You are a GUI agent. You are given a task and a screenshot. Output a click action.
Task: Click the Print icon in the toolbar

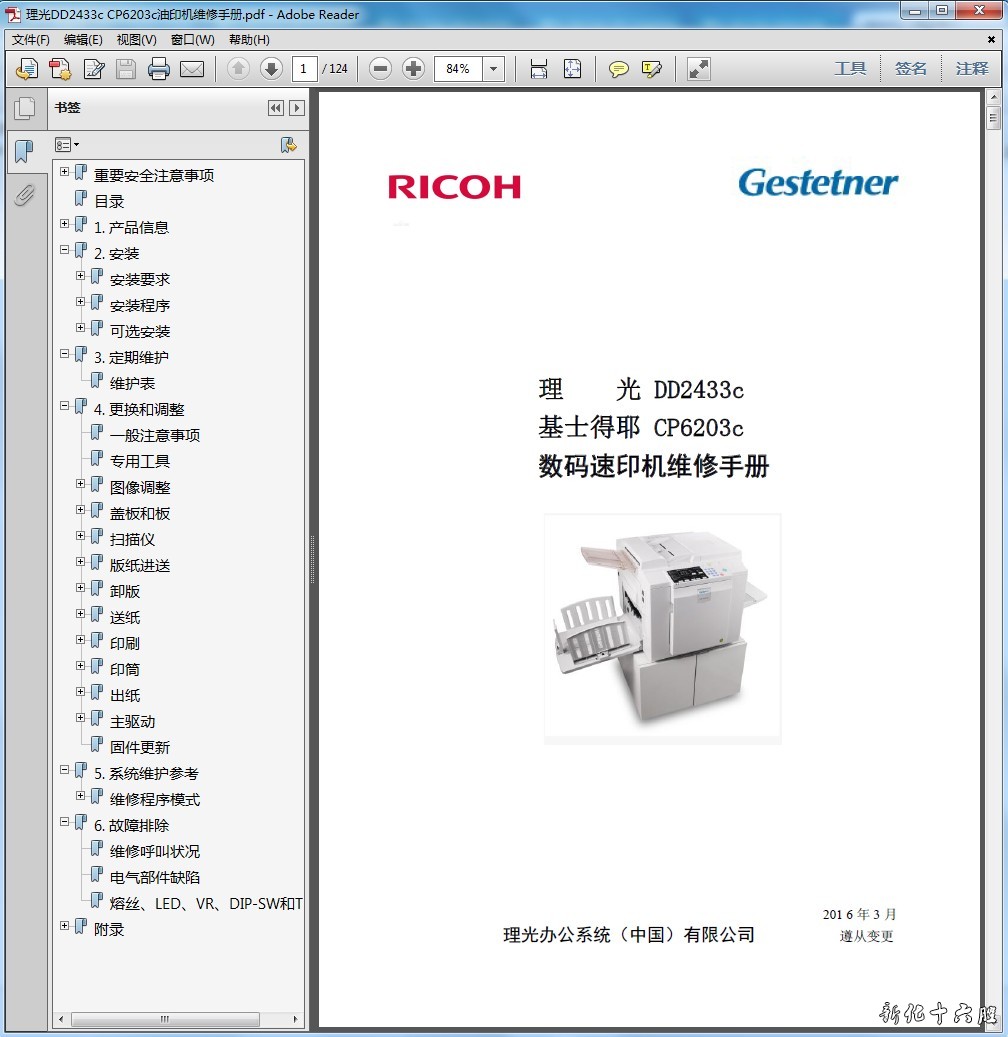tap(159, 69)
